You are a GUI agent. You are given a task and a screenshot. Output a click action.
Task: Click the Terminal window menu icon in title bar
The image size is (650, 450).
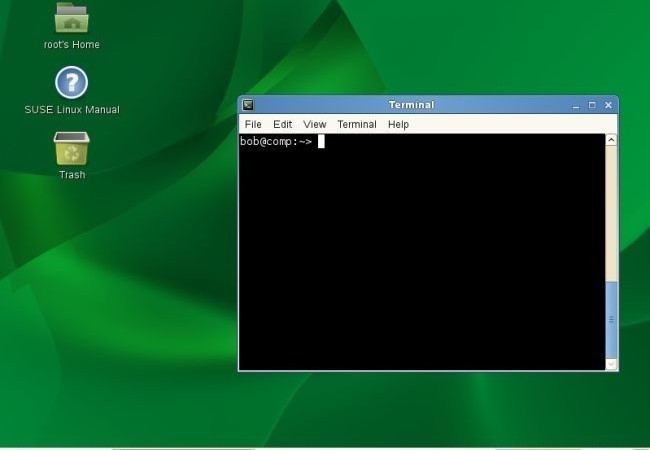248,105
